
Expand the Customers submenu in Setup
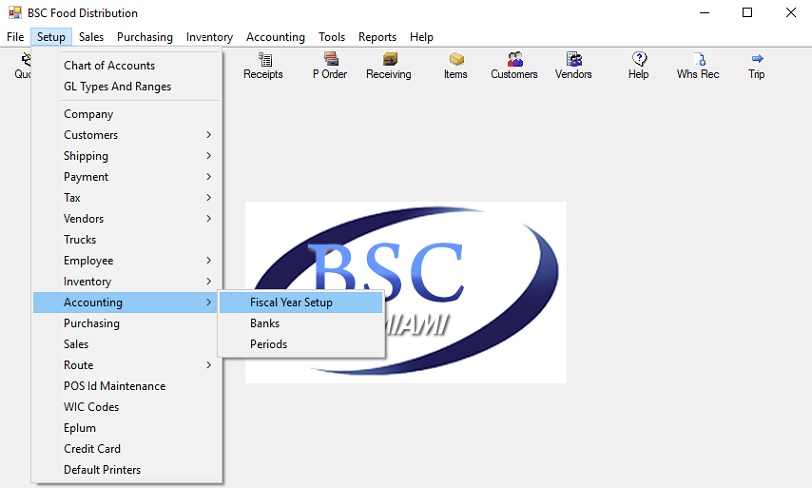[127, 135]
